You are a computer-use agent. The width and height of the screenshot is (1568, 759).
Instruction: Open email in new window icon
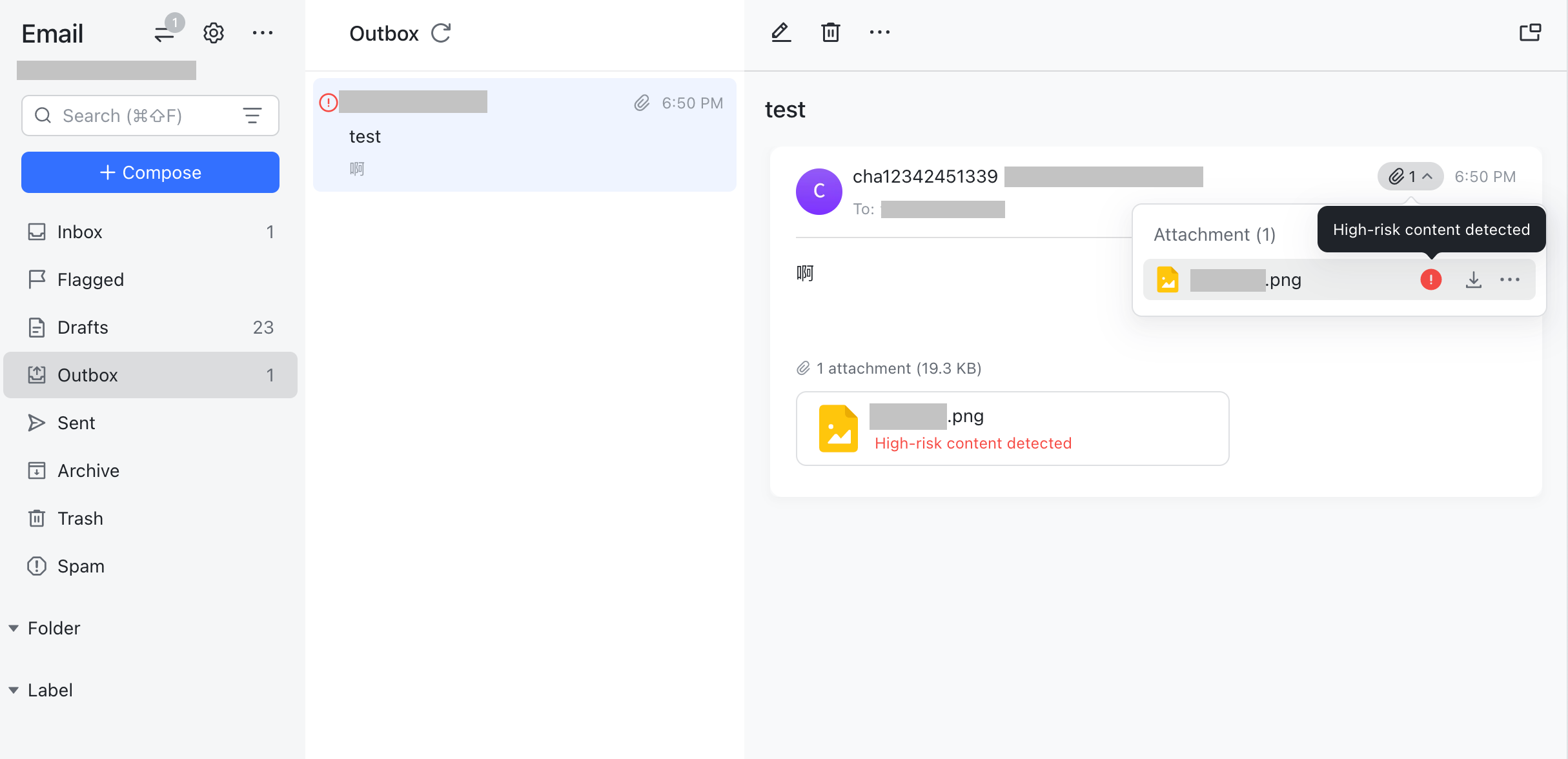[x=1531, y=31]
